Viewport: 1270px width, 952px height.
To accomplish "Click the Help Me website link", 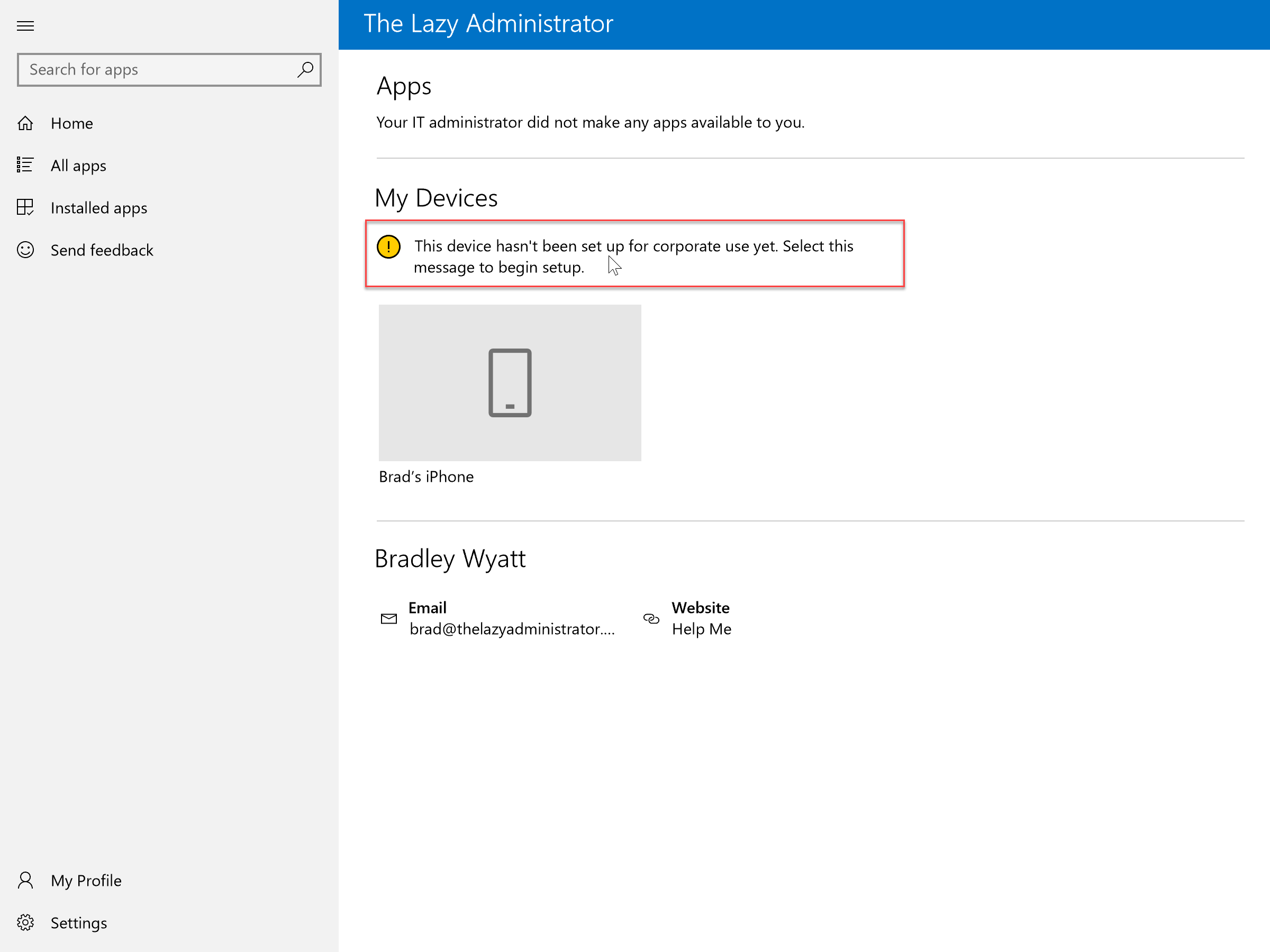I will click(x=701, y=629).
